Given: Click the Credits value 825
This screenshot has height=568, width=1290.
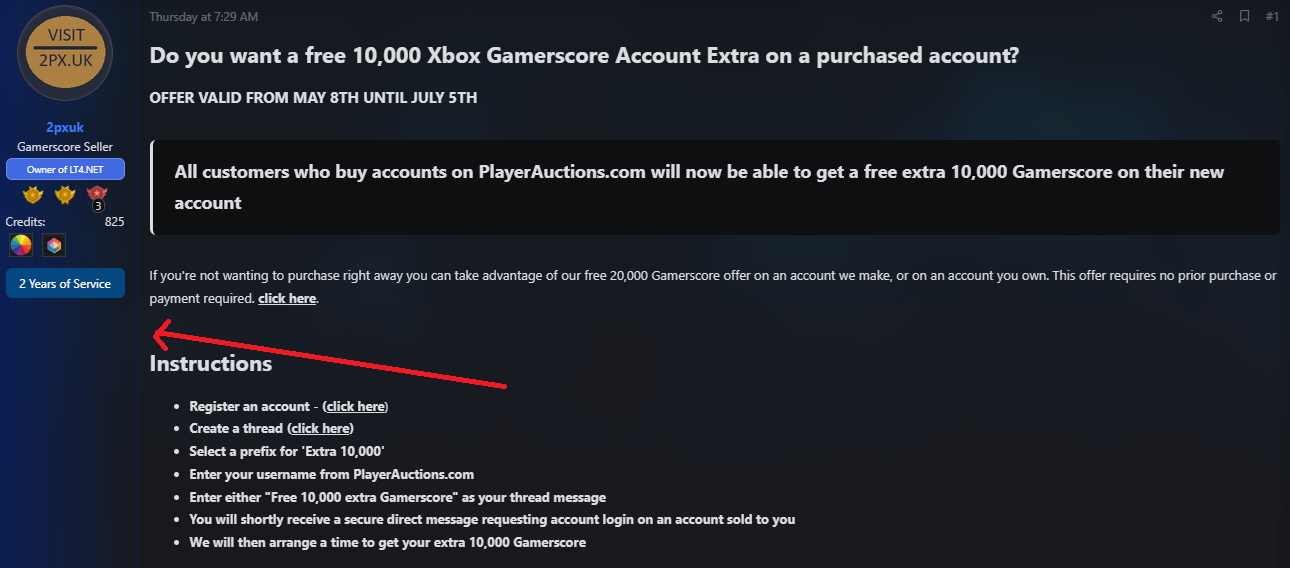Looking at the screenshot, I should pos(114,221).
